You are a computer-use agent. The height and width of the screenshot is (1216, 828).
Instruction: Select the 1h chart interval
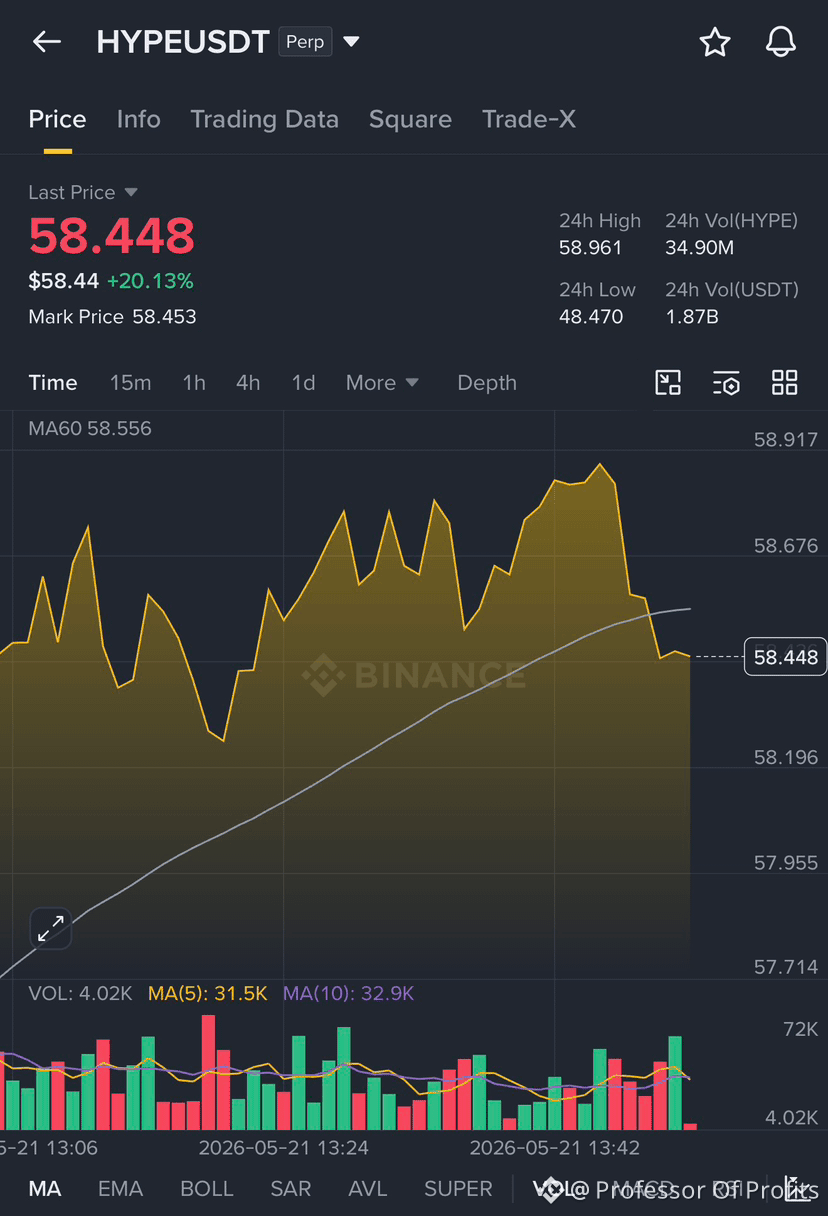[x=194, y=383]
